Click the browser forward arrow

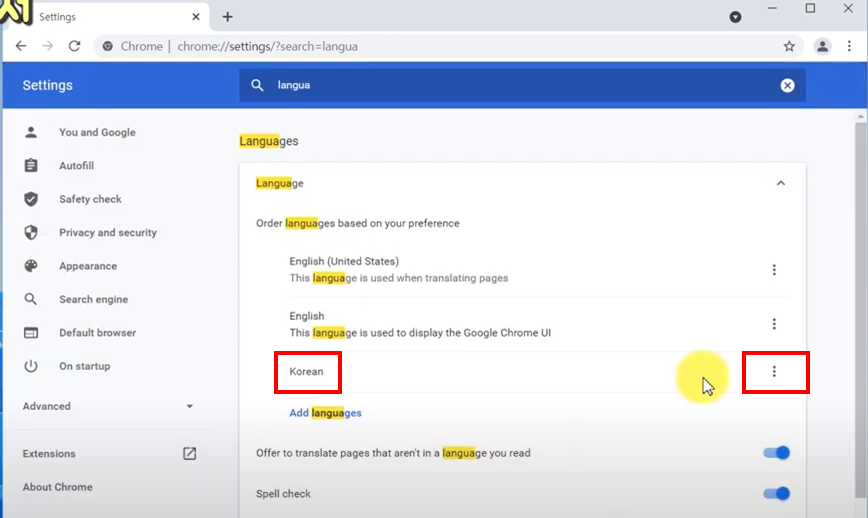coord(48,46)
